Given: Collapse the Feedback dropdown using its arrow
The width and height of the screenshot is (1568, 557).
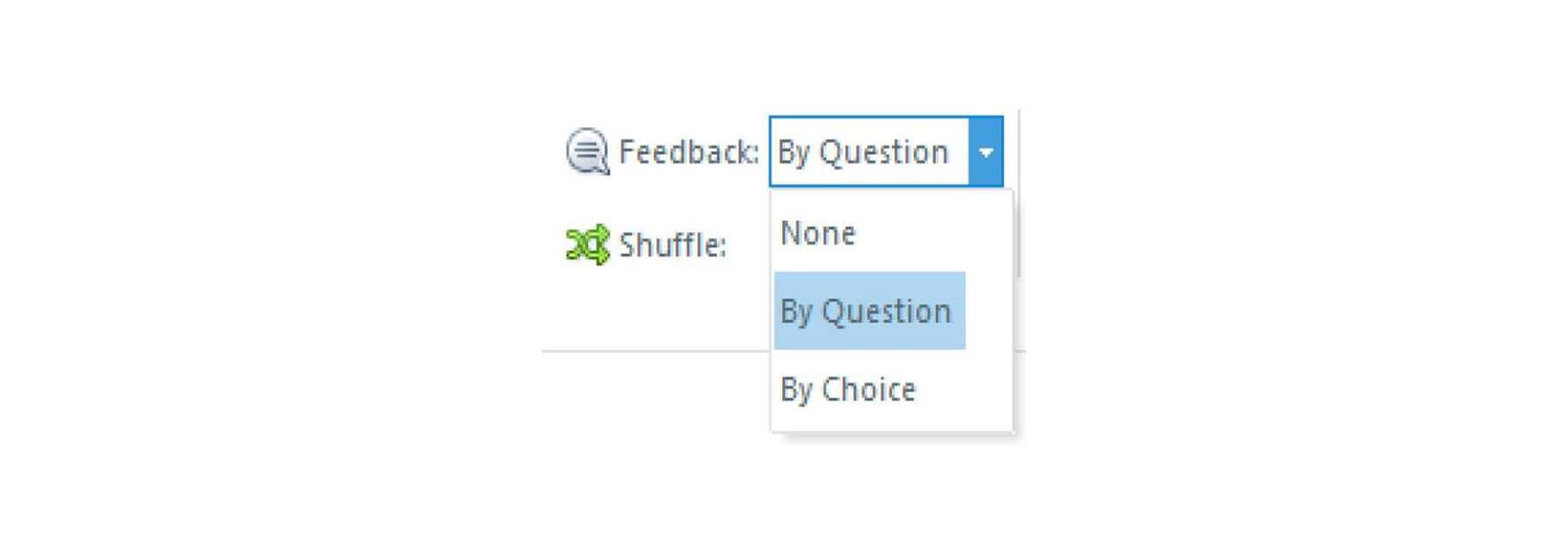Looking at the screenshot, I should click(x=986, y=151).
